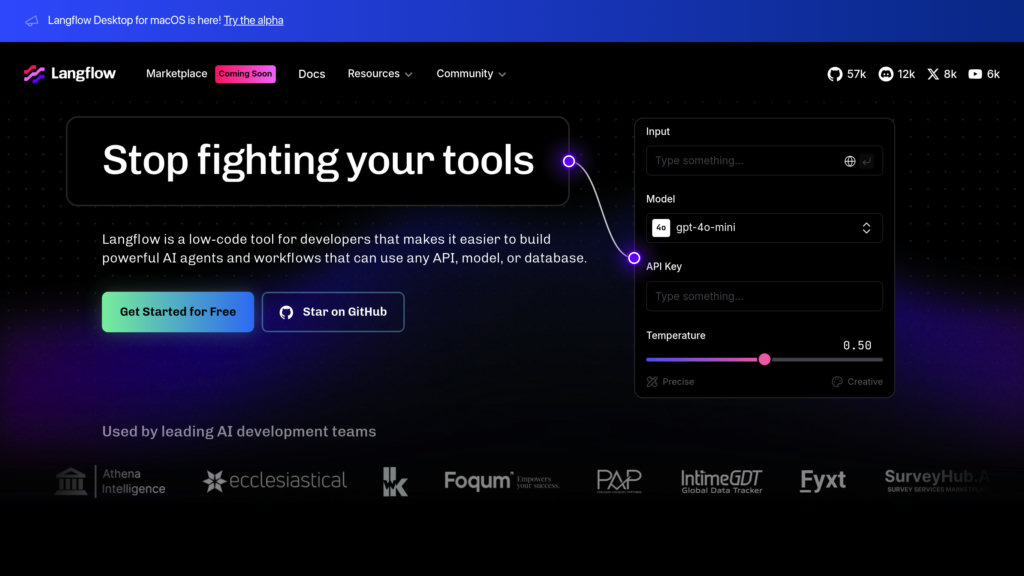The height and width of the screenshot is (576, 1024).
Task: Select the Creative temperature option
Action: [857, 382]
